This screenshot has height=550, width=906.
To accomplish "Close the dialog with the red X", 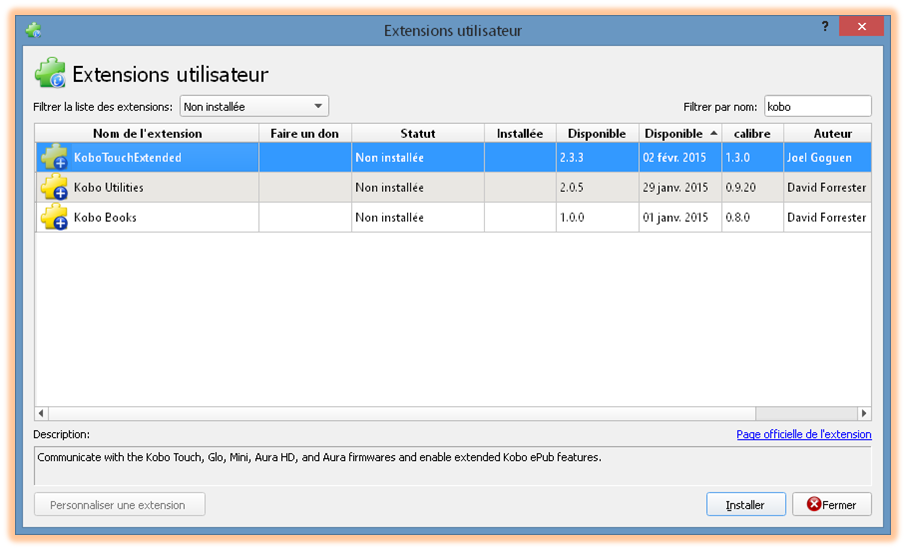I will 862,26.
